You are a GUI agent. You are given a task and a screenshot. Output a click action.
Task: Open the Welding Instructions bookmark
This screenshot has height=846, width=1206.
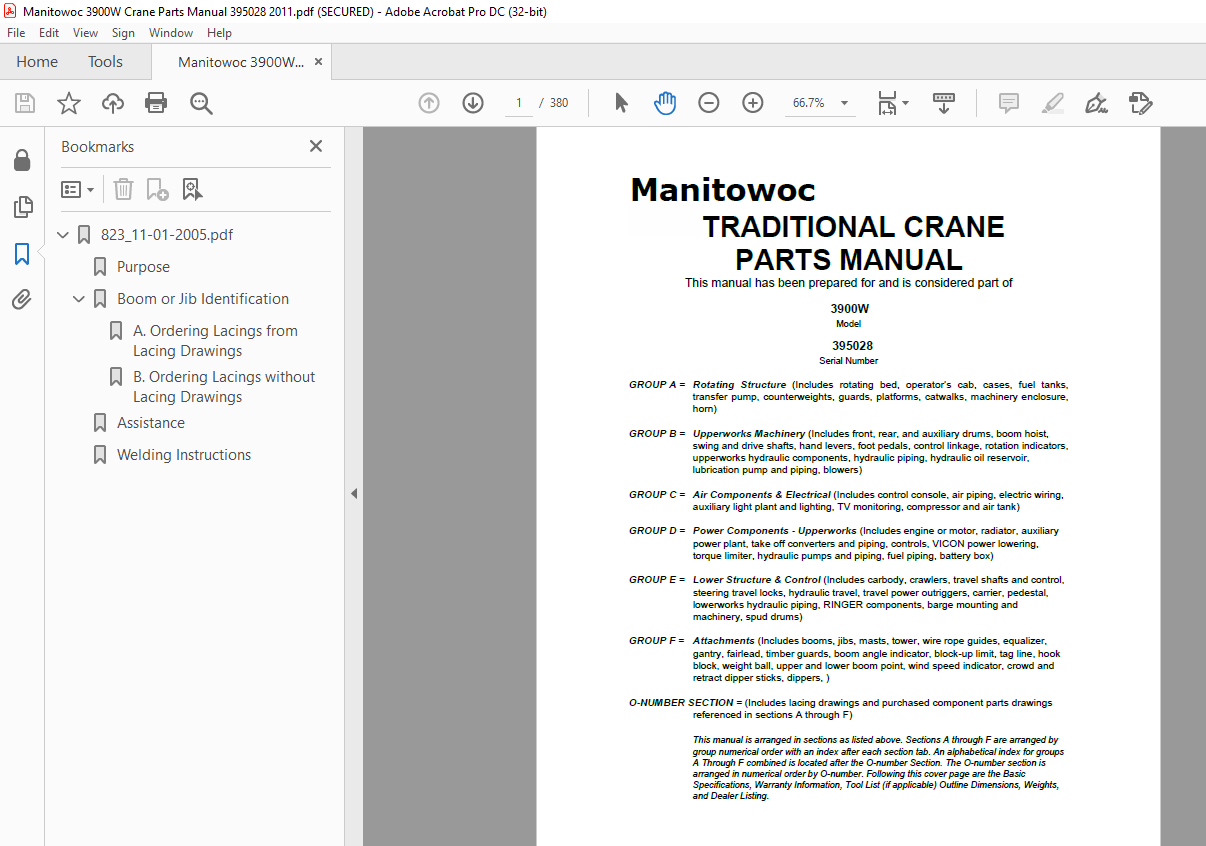tap(184, 455)
